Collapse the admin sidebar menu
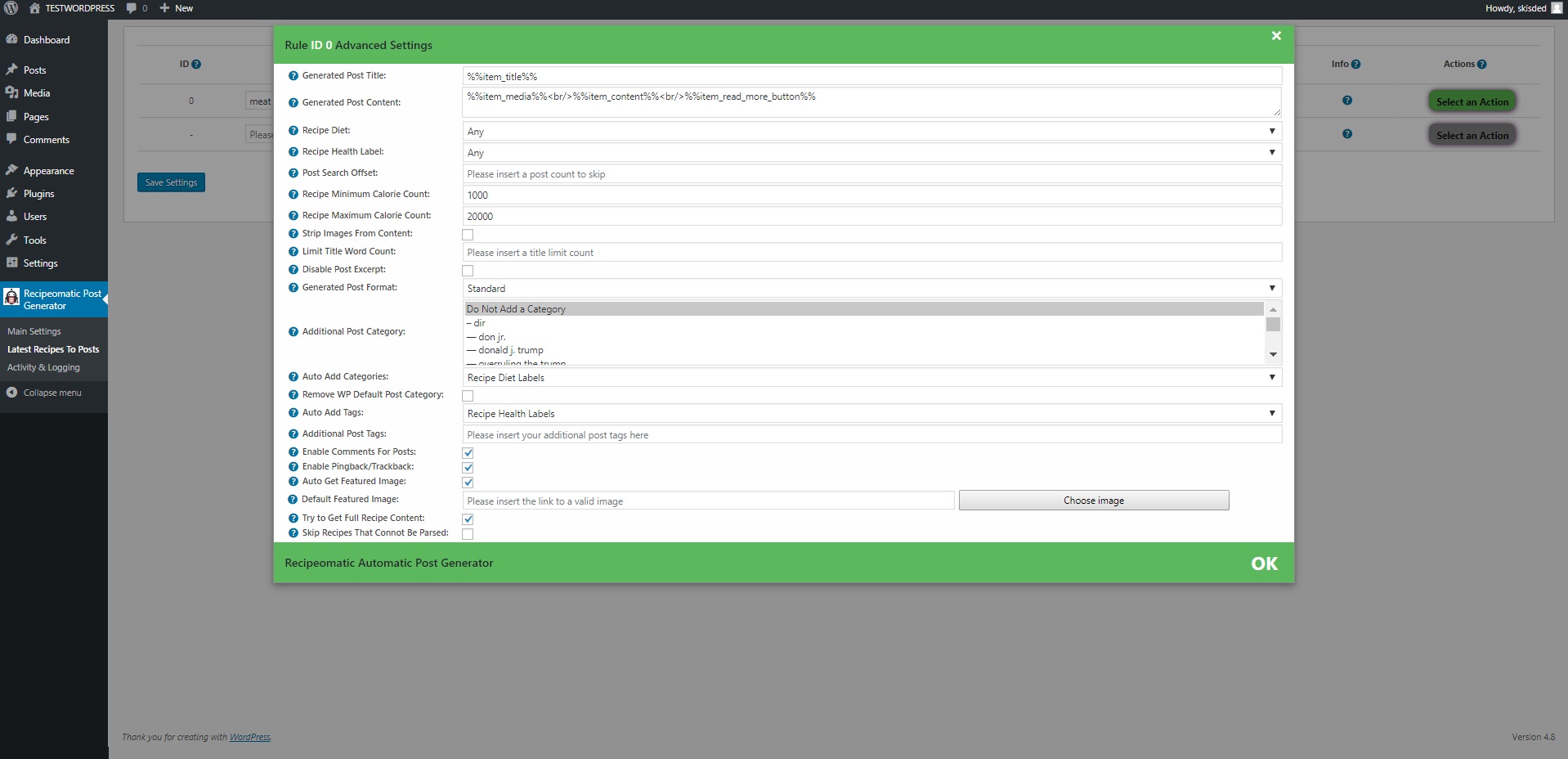1568x759 pixels. tap(44, 393)
